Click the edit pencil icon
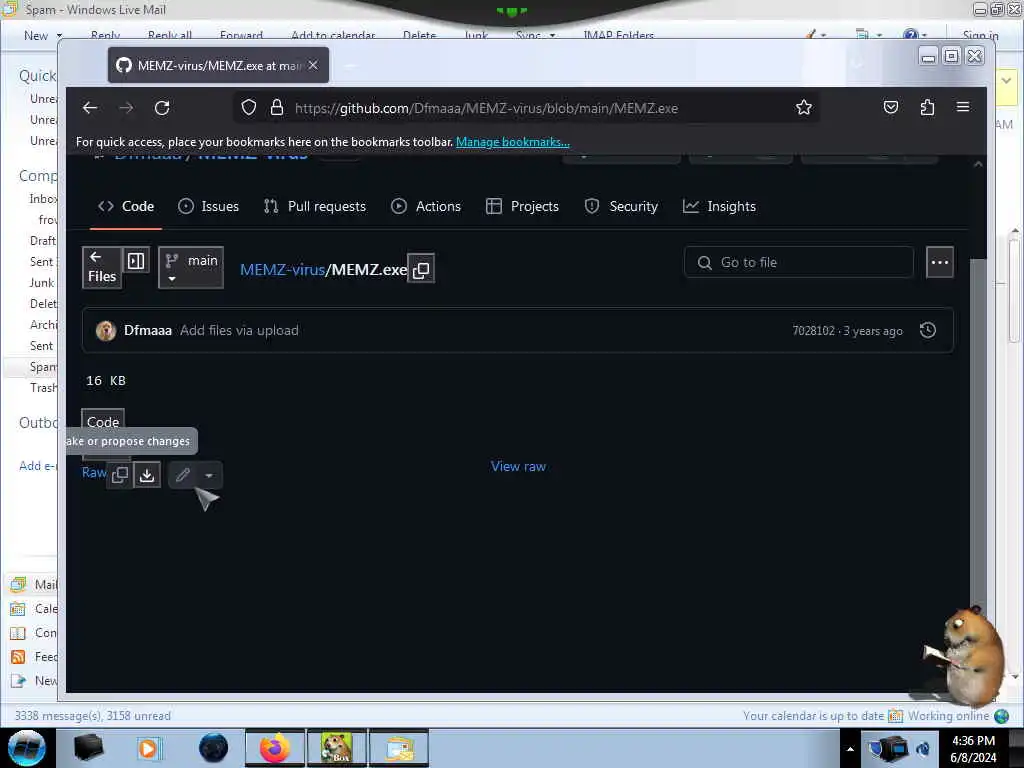This screenshot has width=1024, height=768. tap(183, 475)
